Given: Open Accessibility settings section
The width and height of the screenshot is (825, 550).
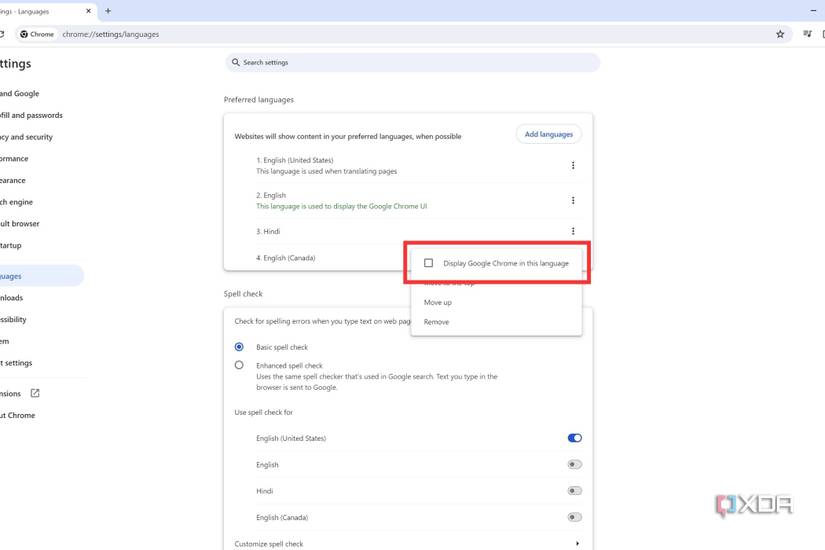Looking at the screenshot, I should click(13, 319).
